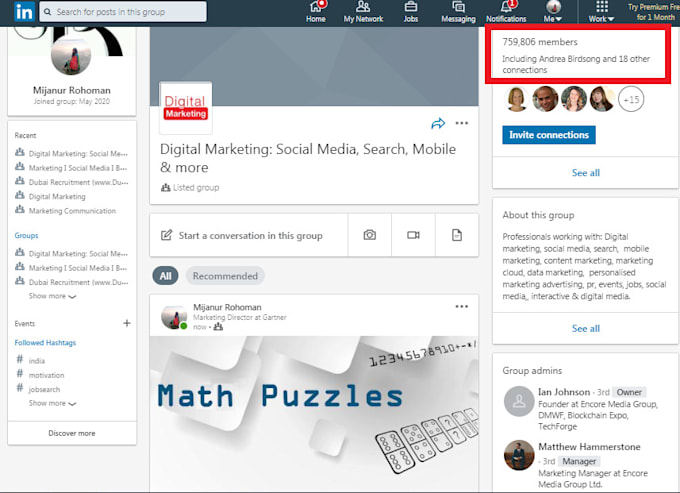Open the Notifications bell icon

point(506,12)
